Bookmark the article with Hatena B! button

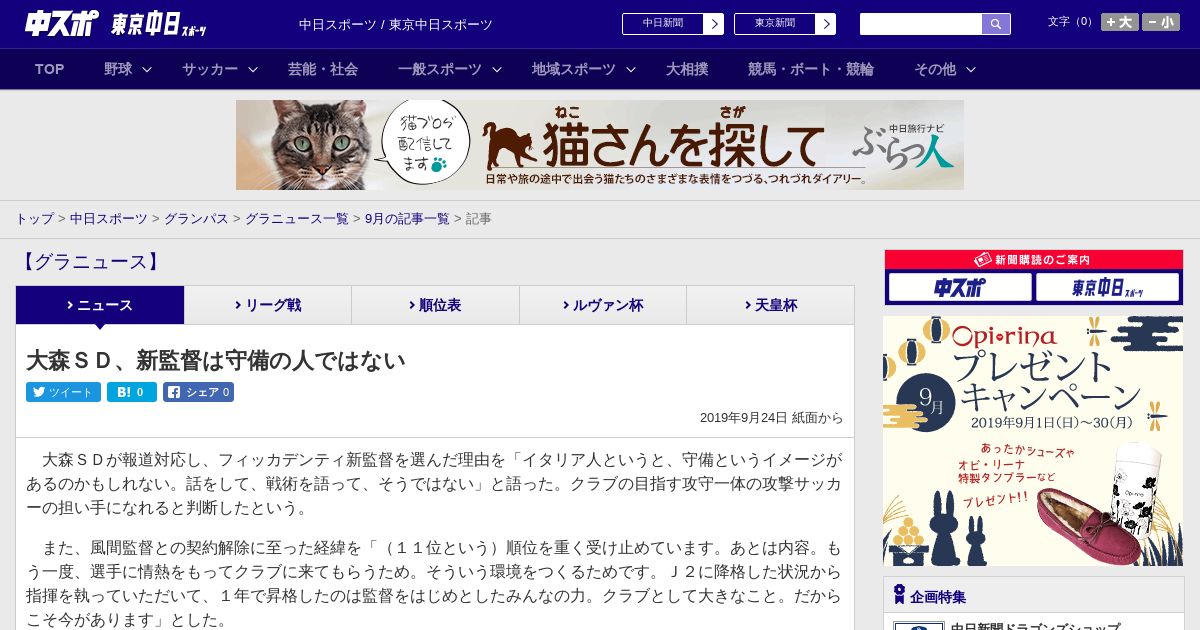click(132, 392)
